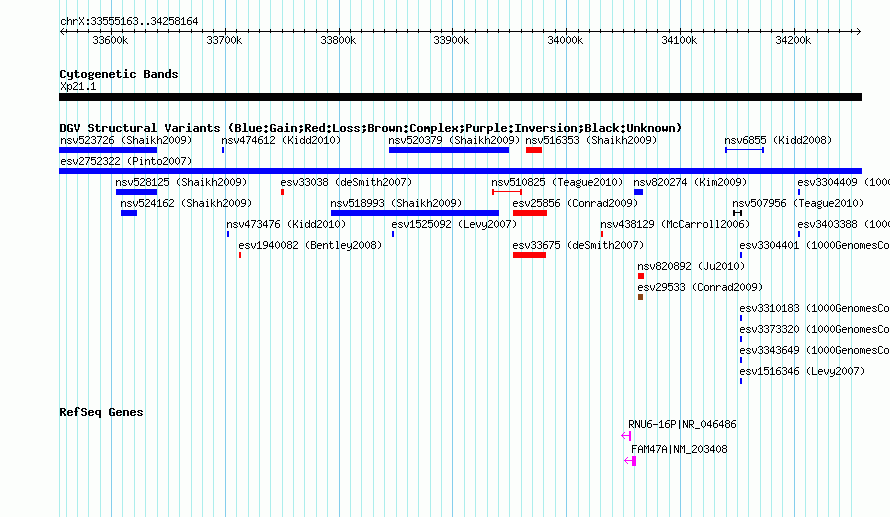This screenshot has height=517, width=890.
Task: Click the ruler's right end arrow
Action: pos(858,31)
